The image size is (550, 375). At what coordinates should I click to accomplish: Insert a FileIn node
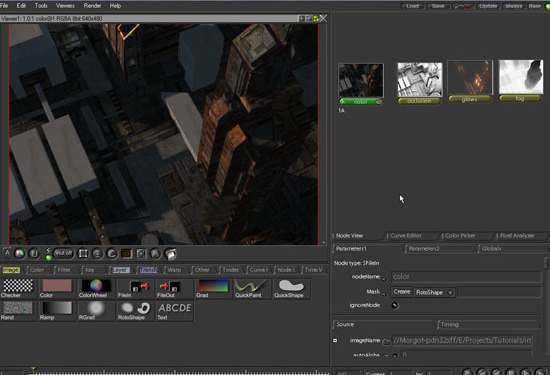tap(135, 288)
